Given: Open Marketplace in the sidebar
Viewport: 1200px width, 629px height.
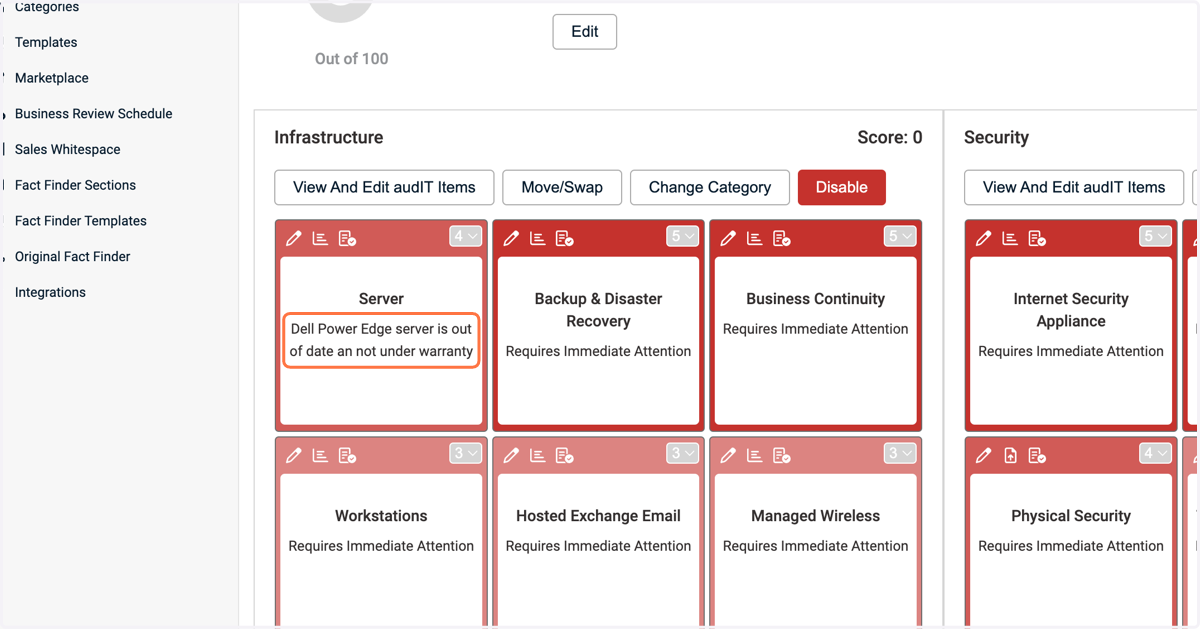Looking at the screenshot, I should tap(52, 78).
